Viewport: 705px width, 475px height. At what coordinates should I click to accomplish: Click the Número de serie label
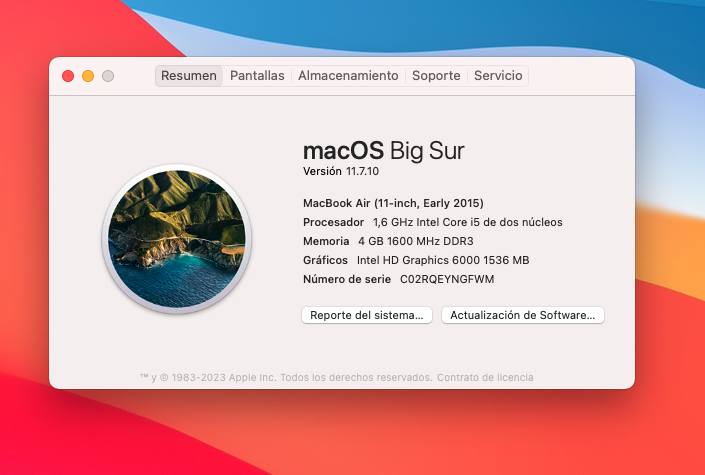(x=347, y=279)
